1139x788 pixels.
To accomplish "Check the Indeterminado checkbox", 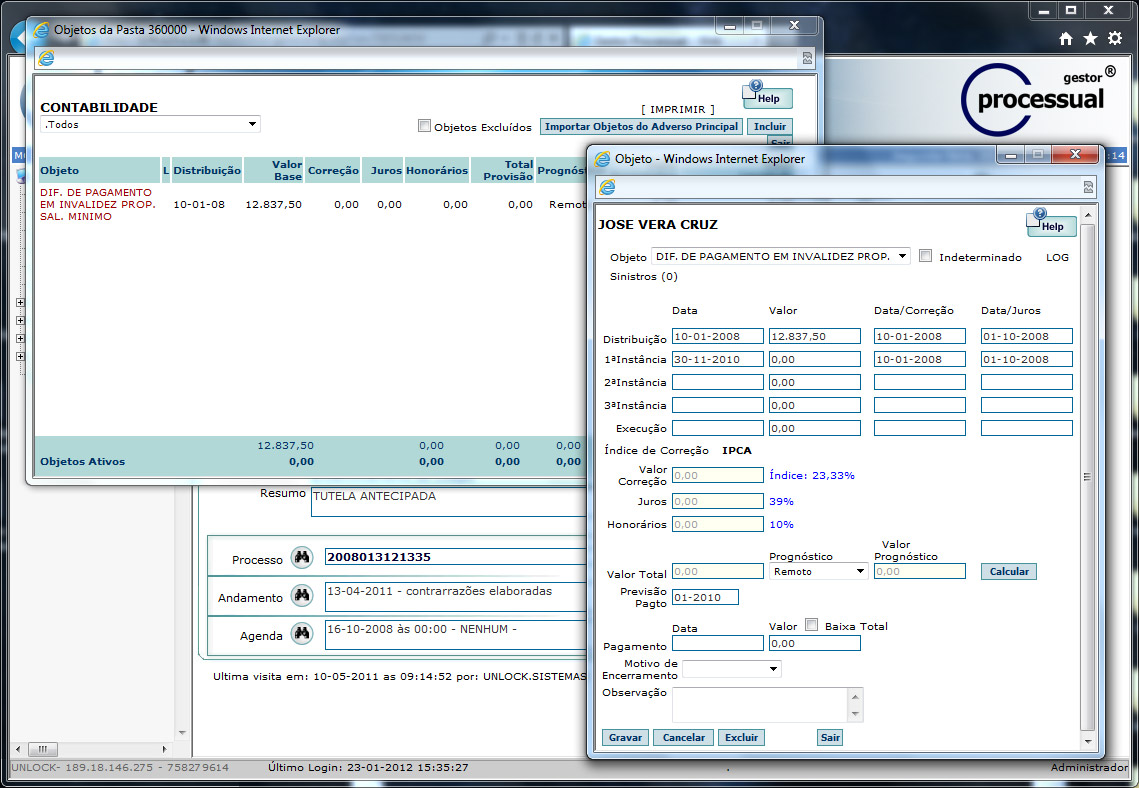I will [x=925, y=256].
